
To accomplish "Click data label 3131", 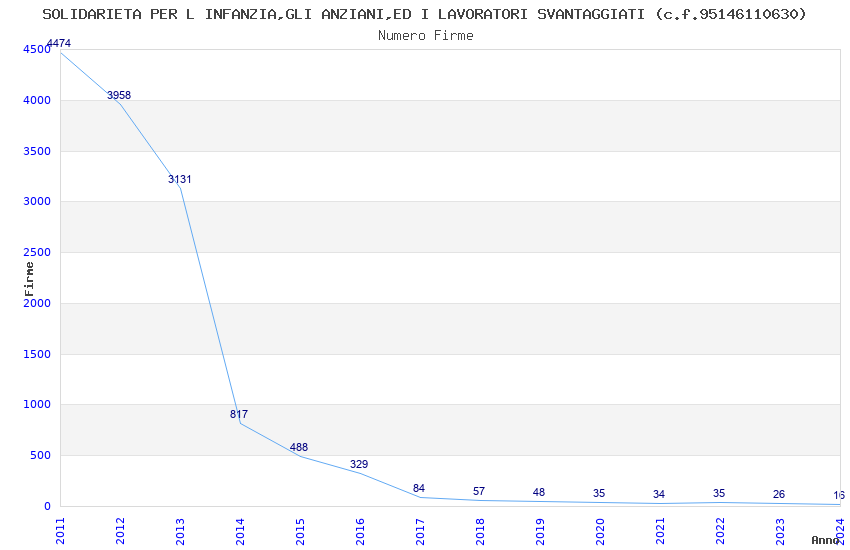I will tap(179, 179).
